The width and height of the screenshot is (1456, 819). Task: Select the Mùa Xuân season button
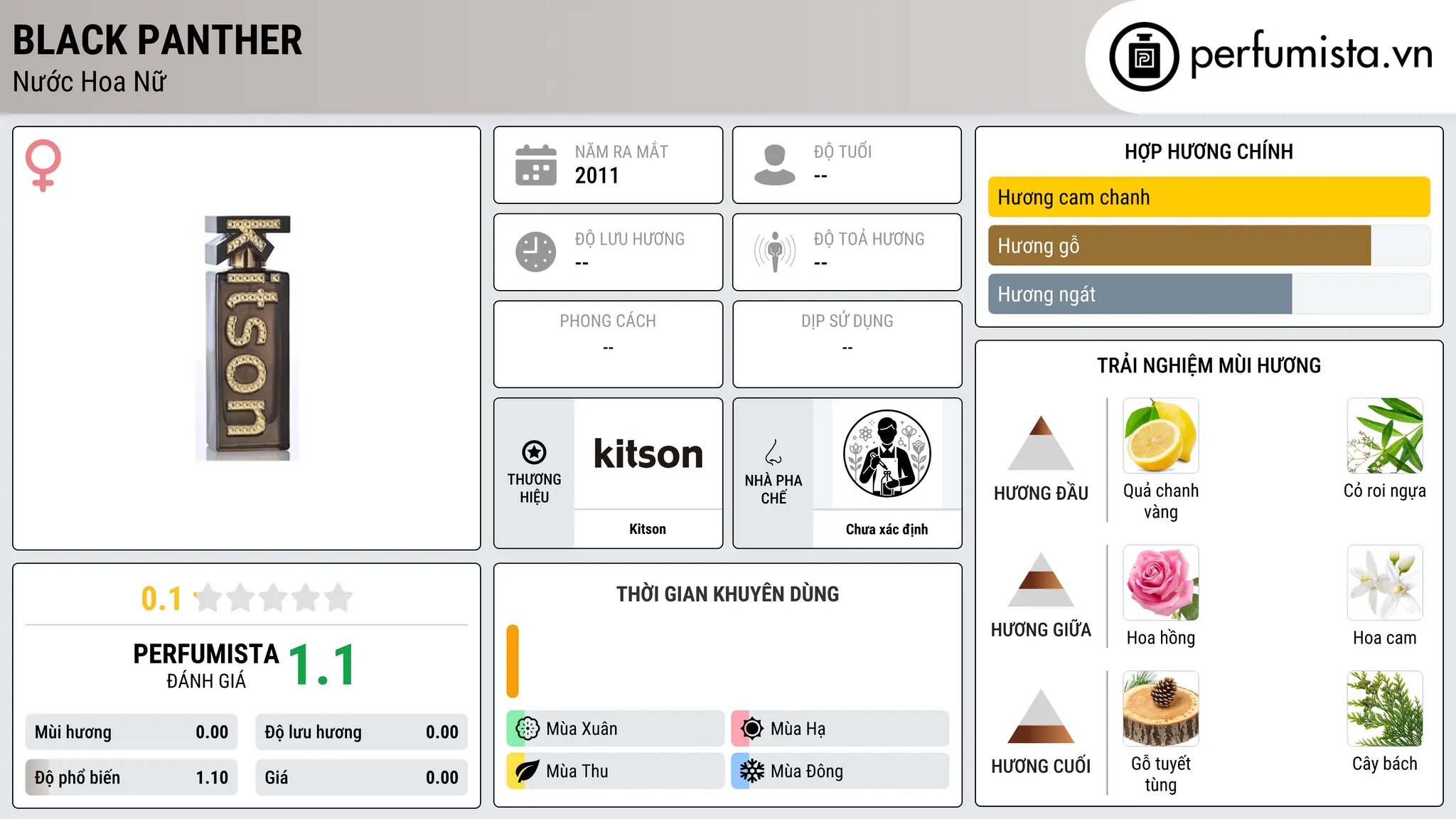(615, 729)
